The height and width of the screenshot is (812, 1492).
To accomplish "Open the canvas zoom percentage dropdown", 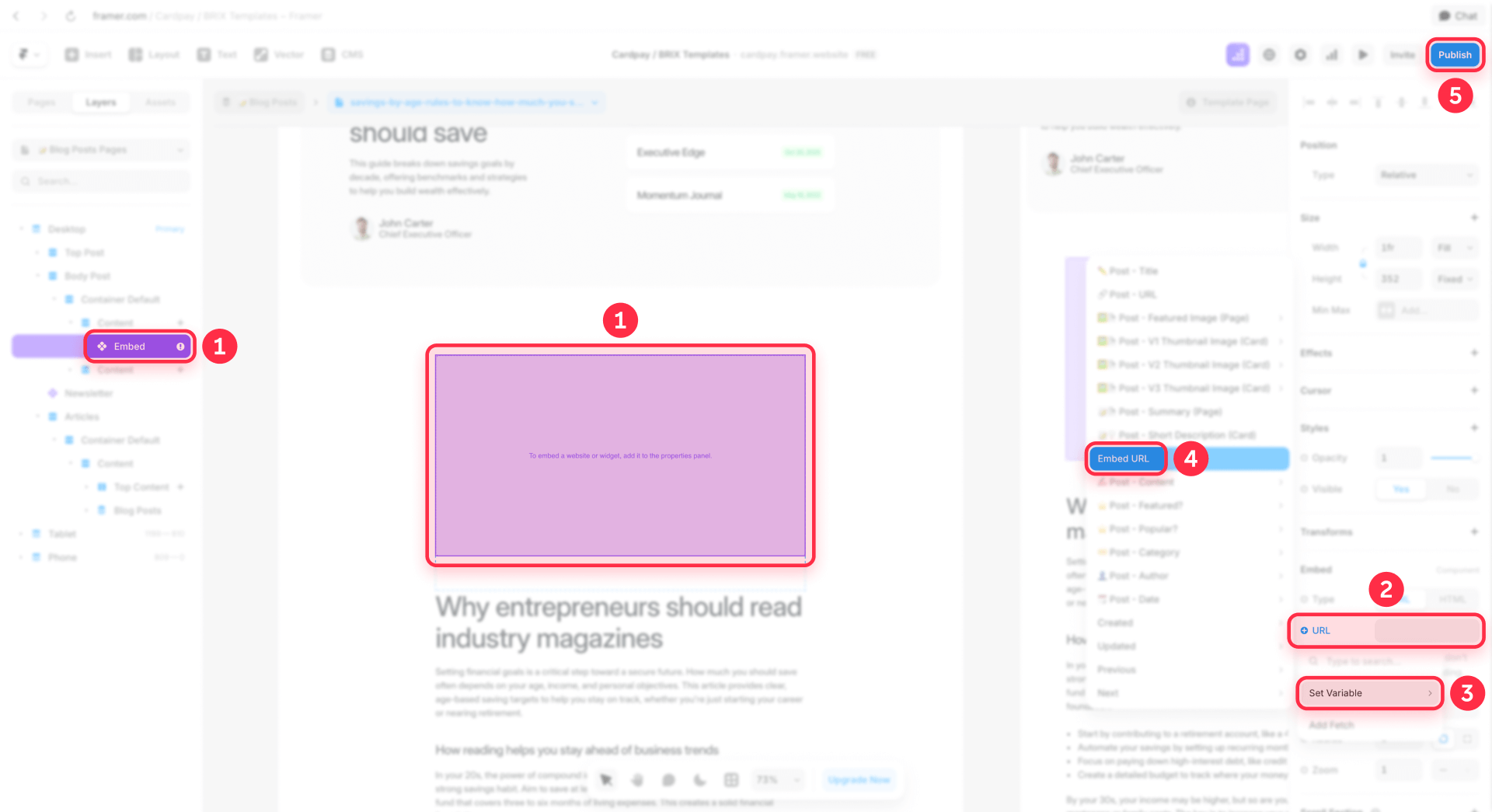I will 777,779.
